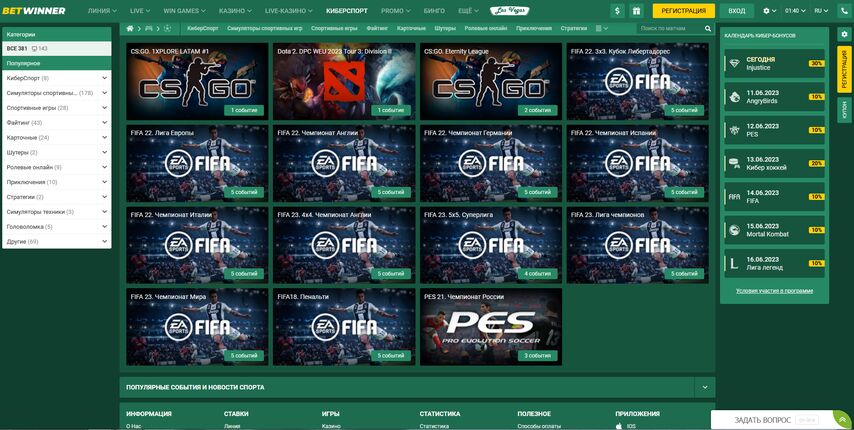Open the FIFA 23 Лига чемпионов card

(x=638, y=245)
